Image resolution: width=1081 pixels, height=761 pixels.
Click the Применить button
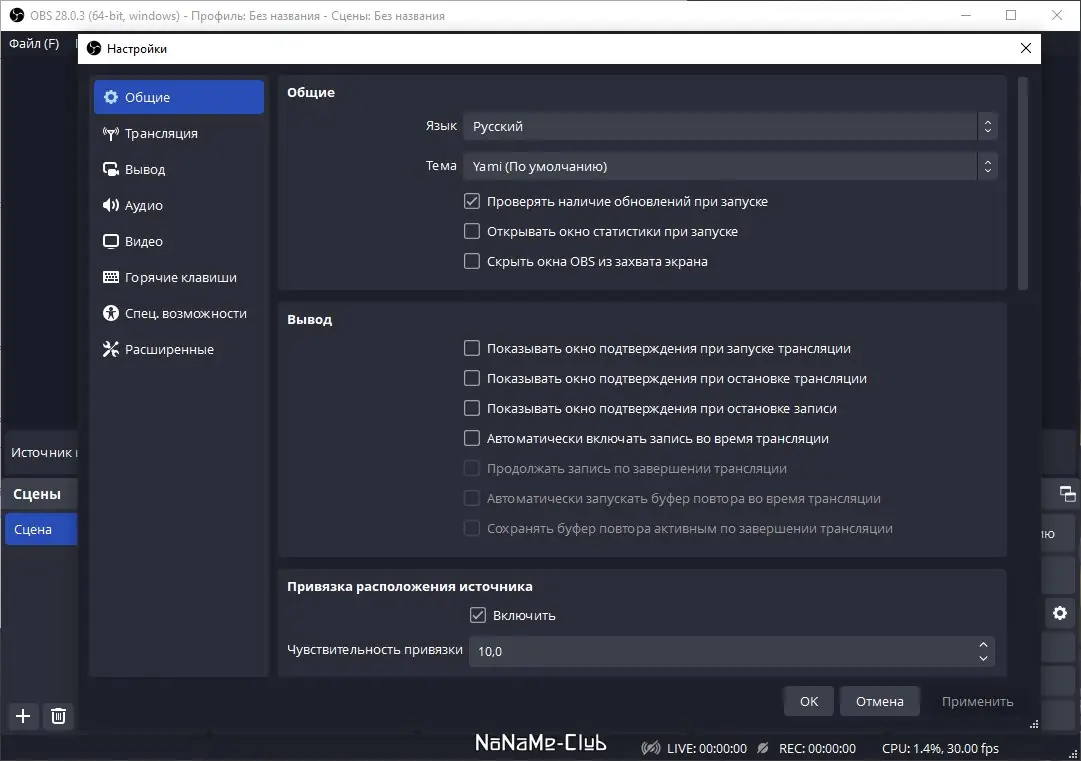(977, 701)
